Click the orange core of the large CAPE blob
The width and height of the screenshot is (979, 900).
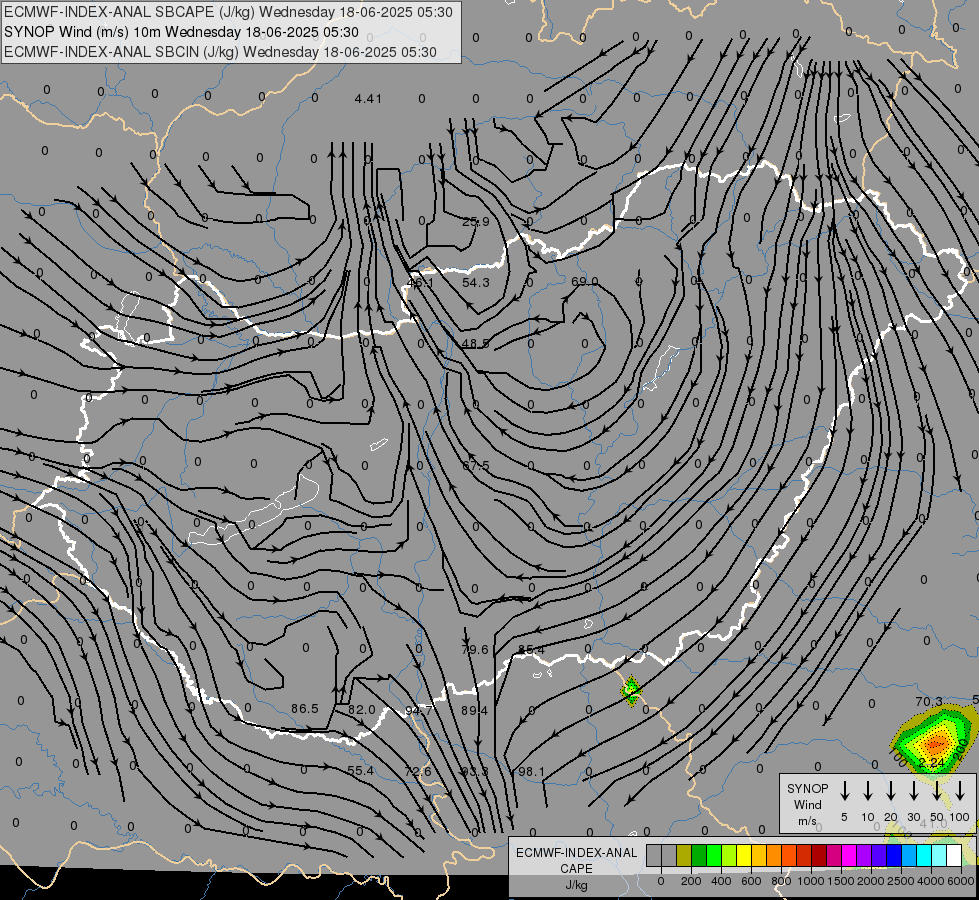937,743
